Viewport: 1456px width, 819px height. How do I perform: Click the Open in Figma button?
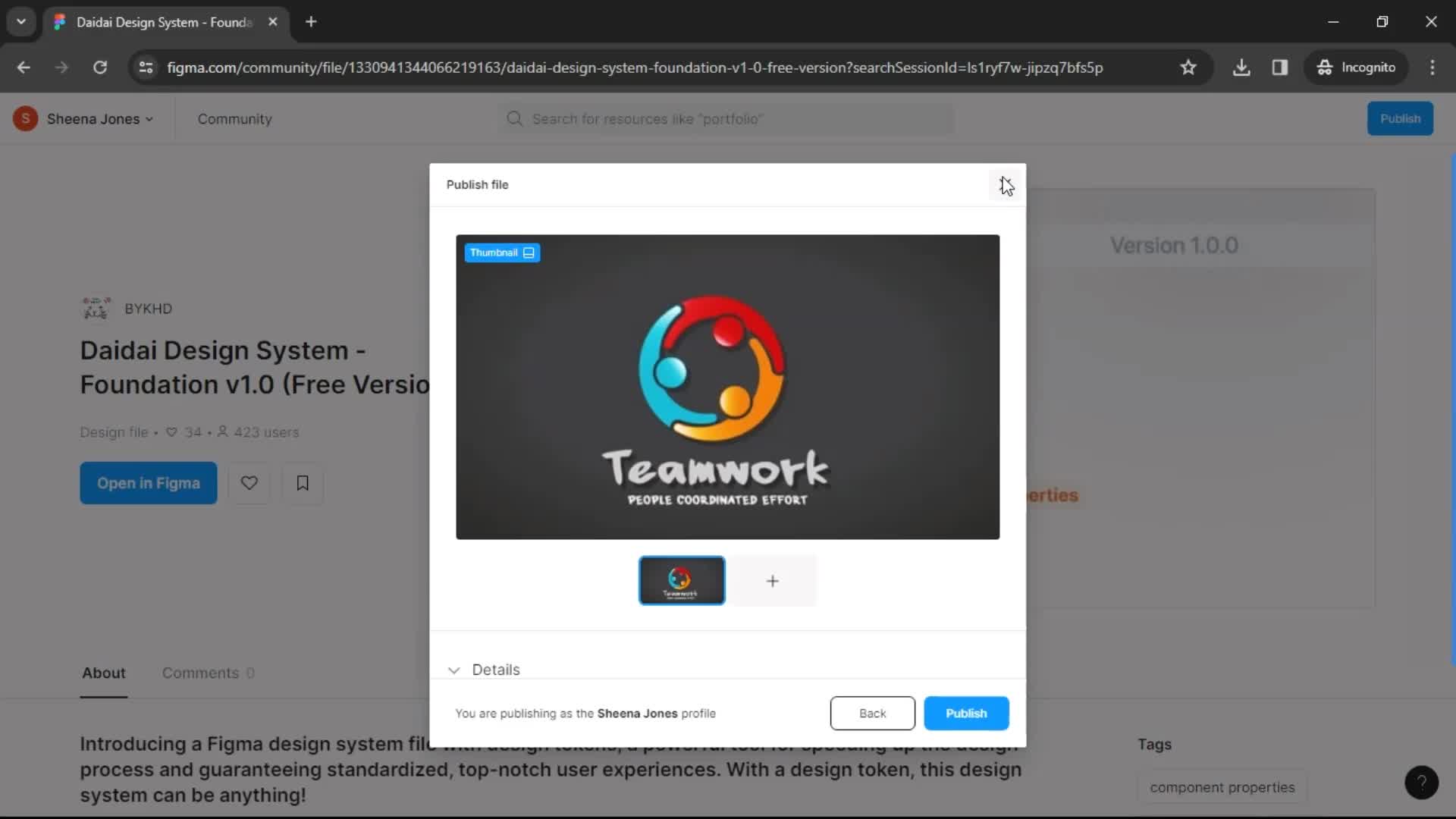click(x=148, y=483)
